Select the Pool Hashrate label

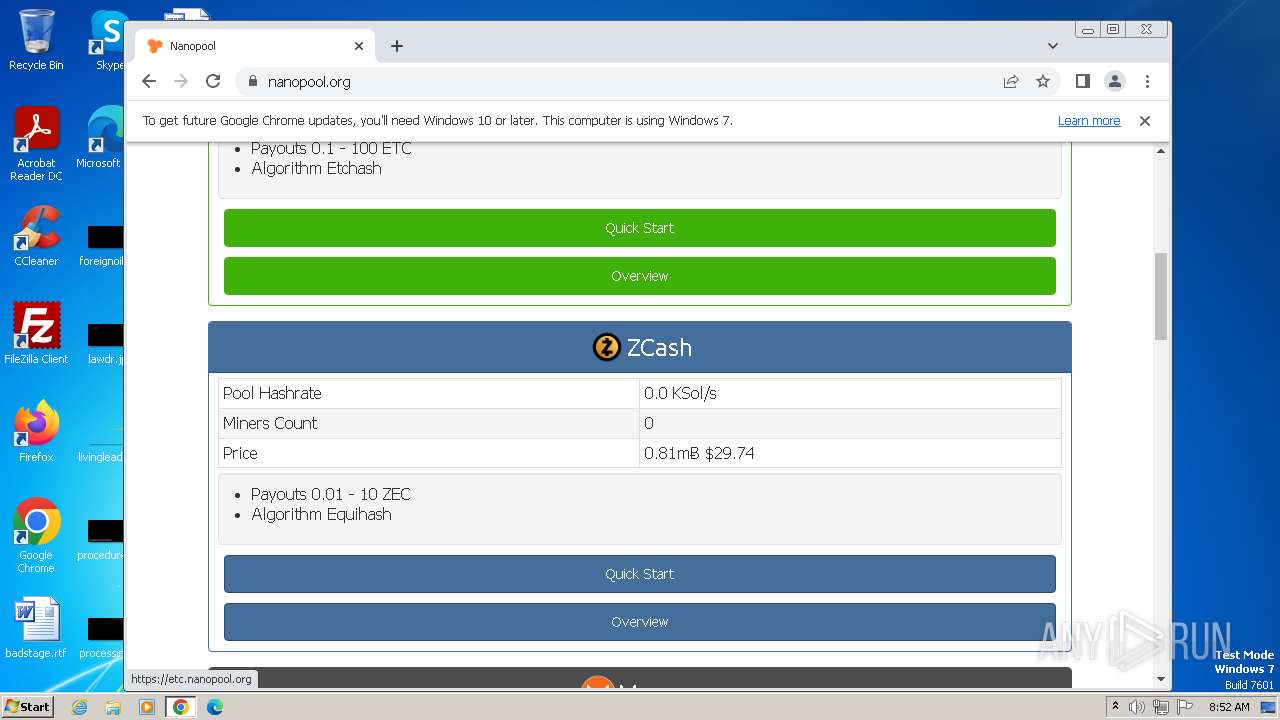pyautogui.click(x=272, y=393)
